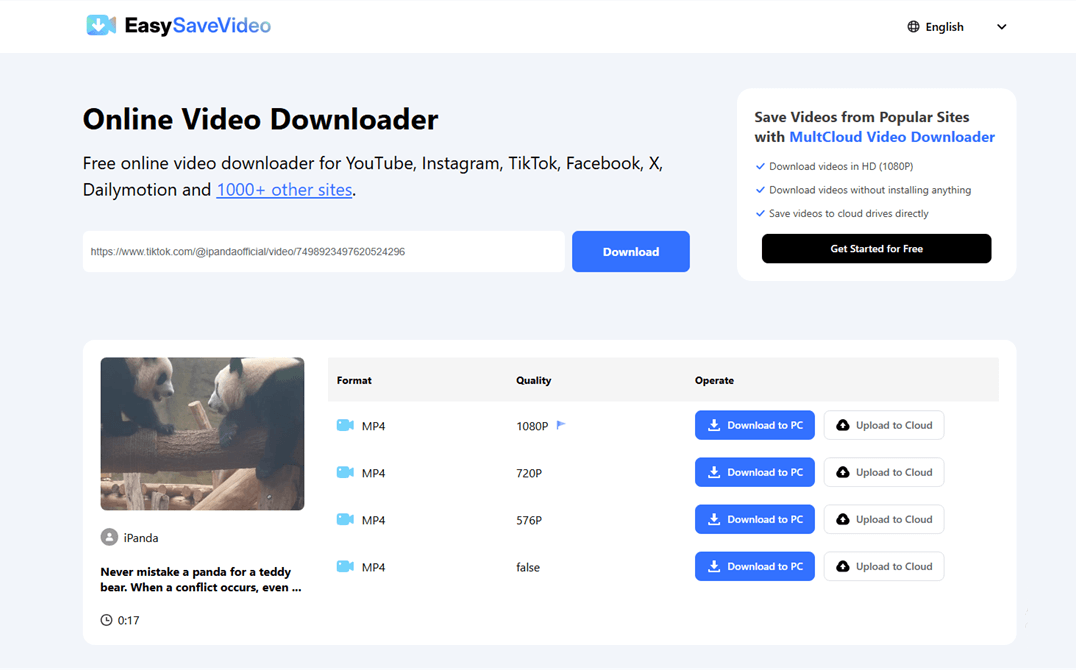This screenshot has height=670, width=1076.
Task: Click the video icon in the 720P row
Action: [345, 472]
